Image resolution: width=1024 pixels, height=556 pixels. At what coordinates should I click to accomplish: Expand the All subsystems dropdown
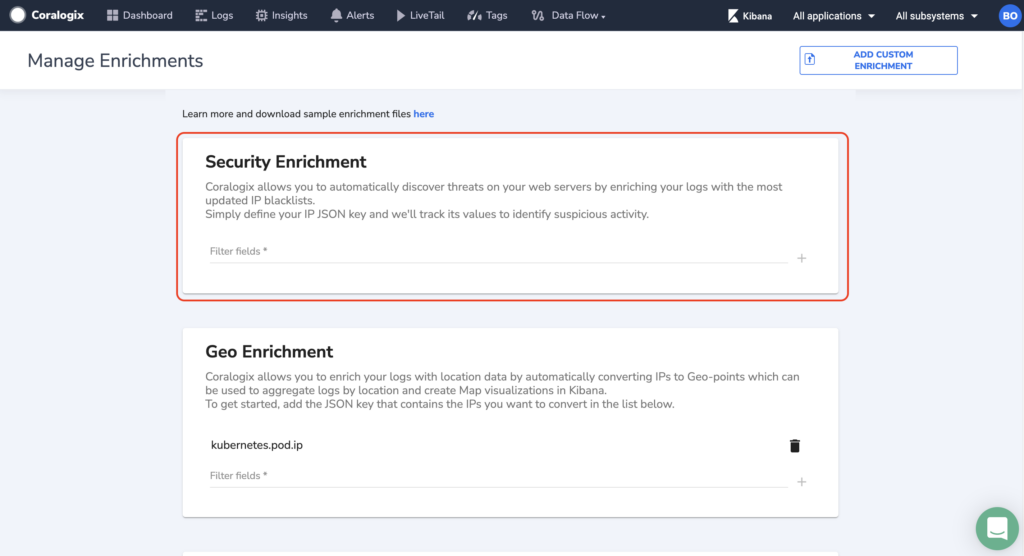936,16
